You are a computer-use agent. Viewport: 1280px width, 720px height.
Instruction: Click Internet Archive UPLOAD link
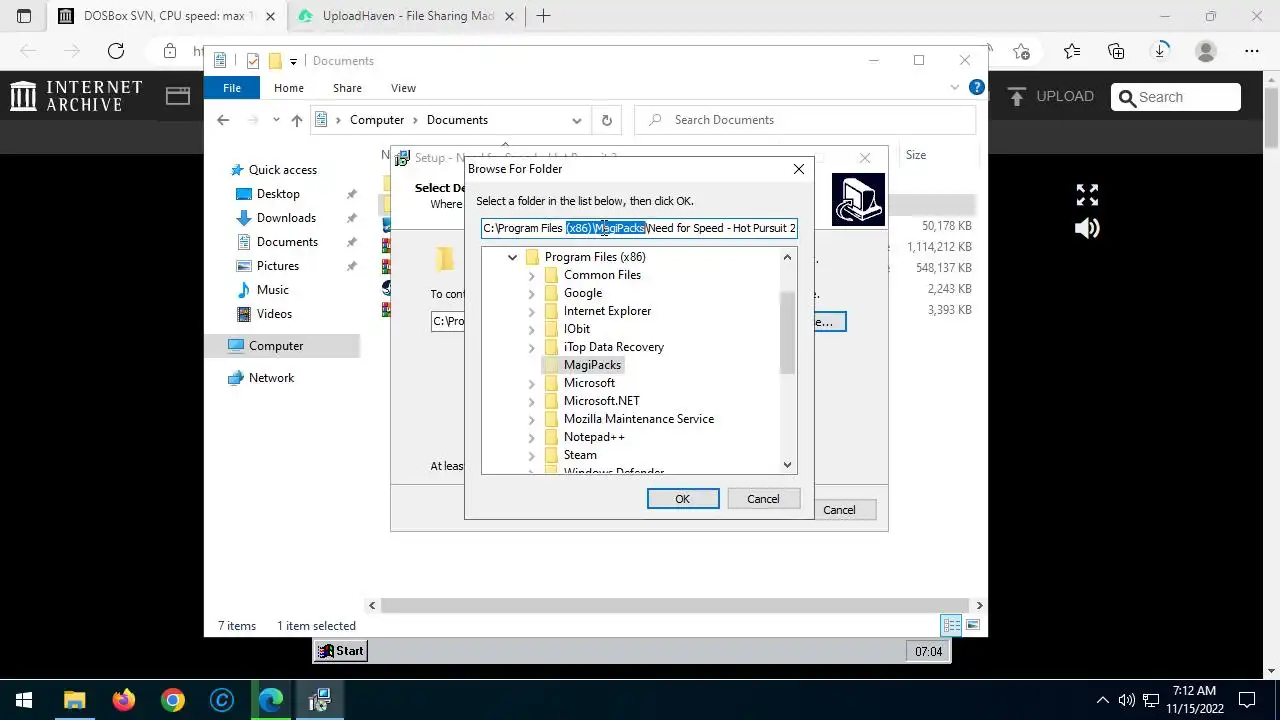[1050, 97]
